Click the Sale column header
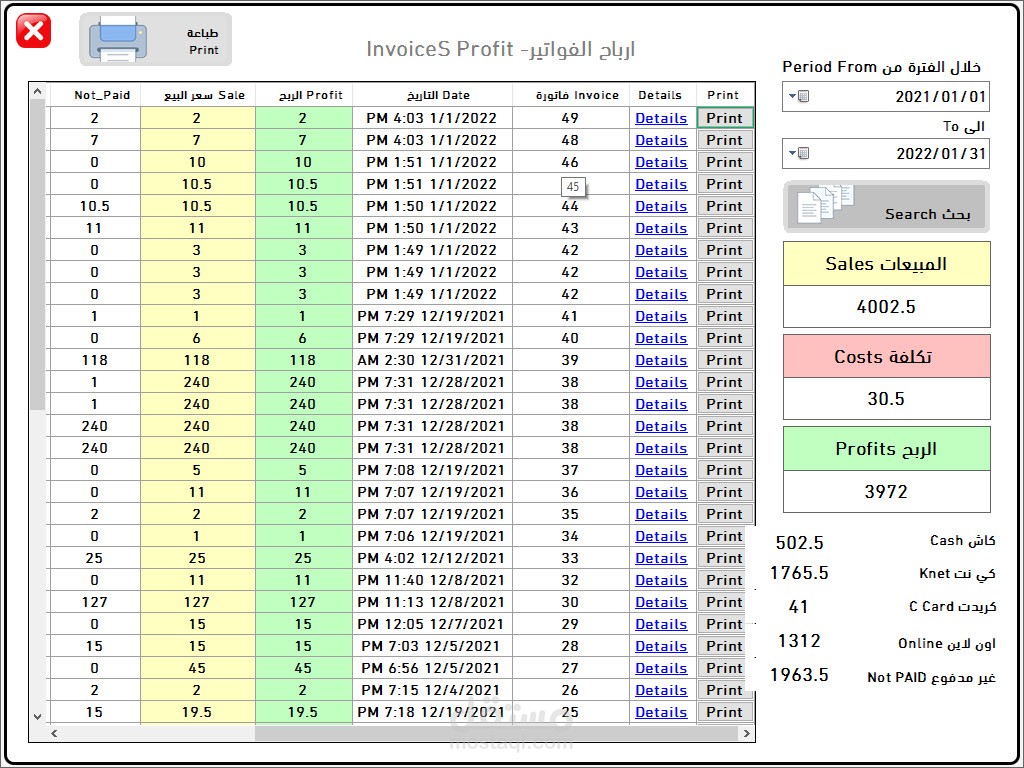1024x768 pixels. pos(198,95)
